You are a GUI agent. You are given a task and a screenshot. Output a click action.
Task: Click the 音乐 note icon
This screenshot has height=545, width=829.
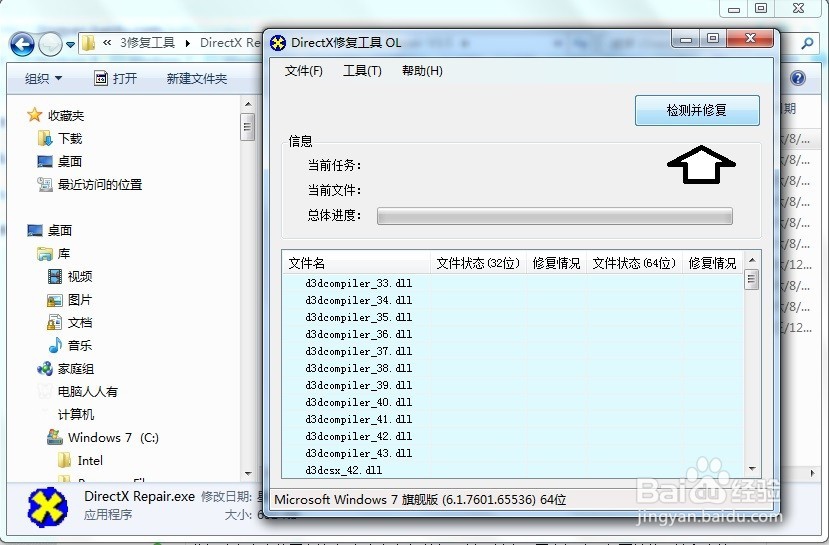[x=55, y=346]
